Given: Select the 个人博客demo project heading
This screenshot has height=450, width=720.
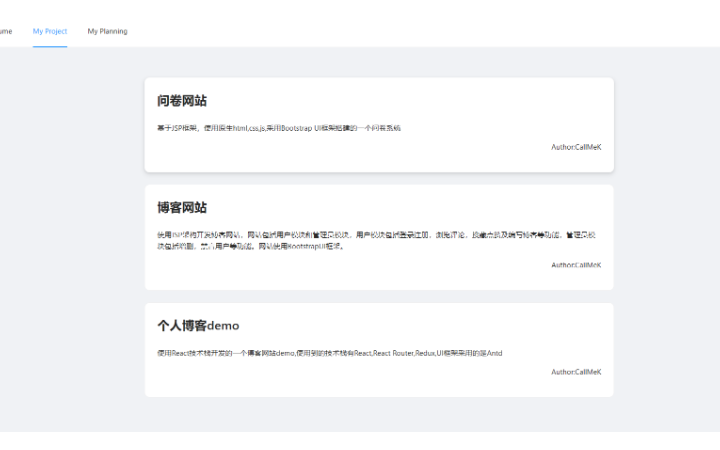Looking at the screenshot, I should coord(198,326).
